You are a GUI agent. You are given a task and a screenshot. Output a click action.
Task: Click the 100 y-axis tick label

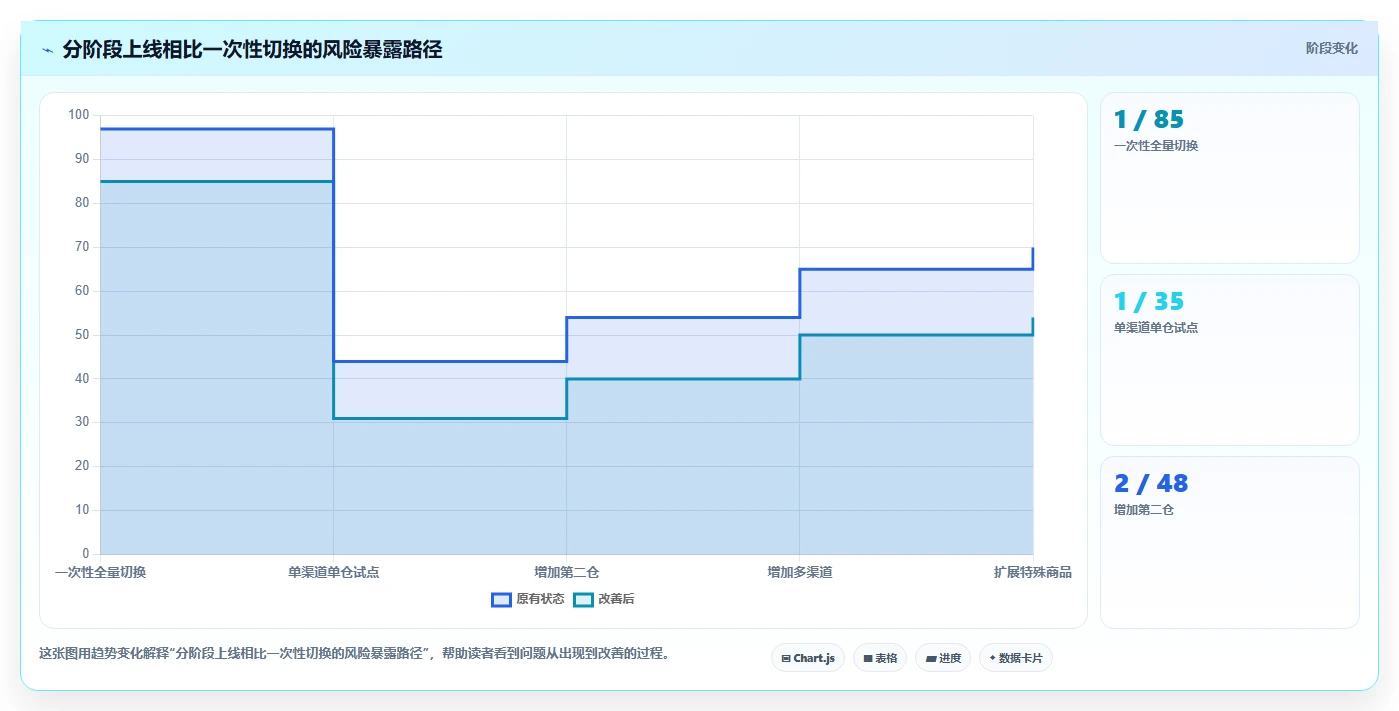[x=79, y=115]
